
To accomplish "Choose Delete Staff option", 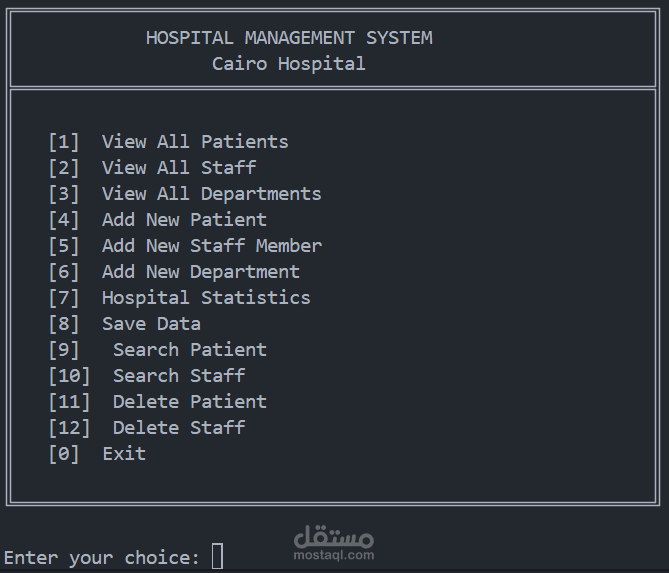I will click(178, 428).
